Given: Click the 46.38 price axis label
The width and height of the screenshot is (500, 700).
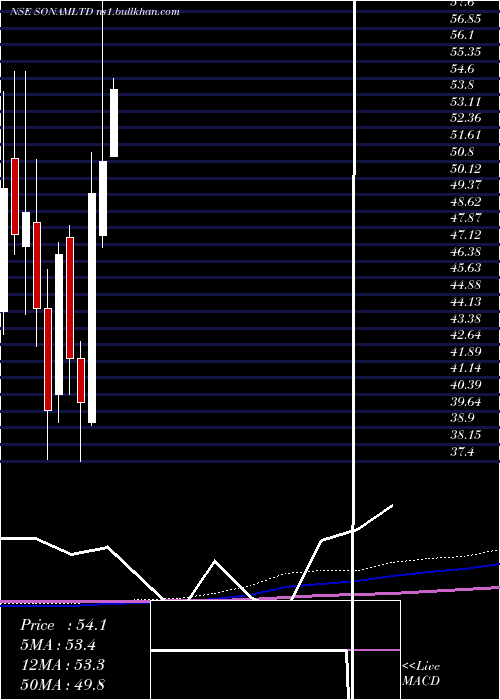Looking at the screenshot, I should pyautogui.click(x=466, y=252).
